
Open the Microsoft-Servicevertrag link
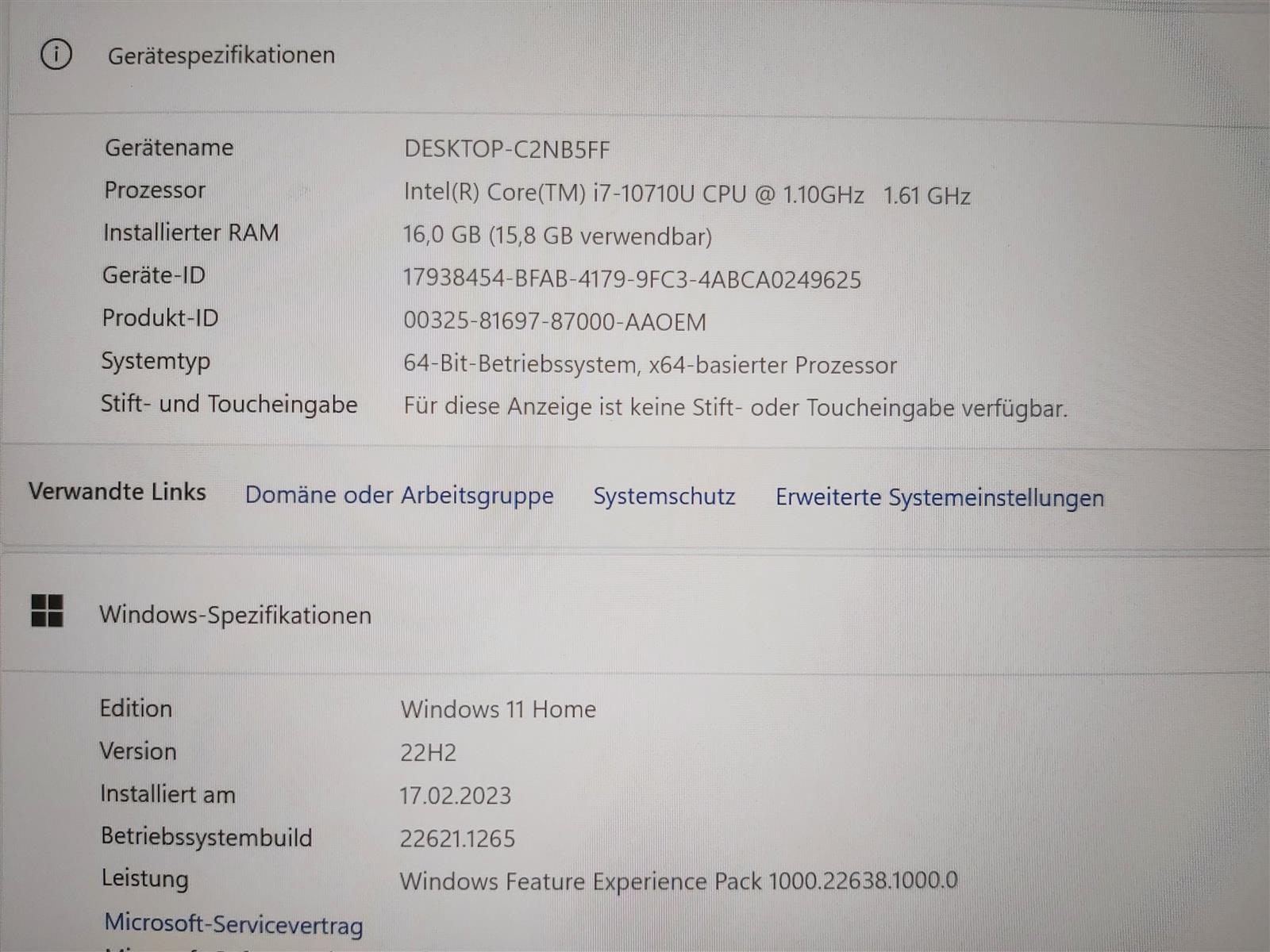(233, 924)
